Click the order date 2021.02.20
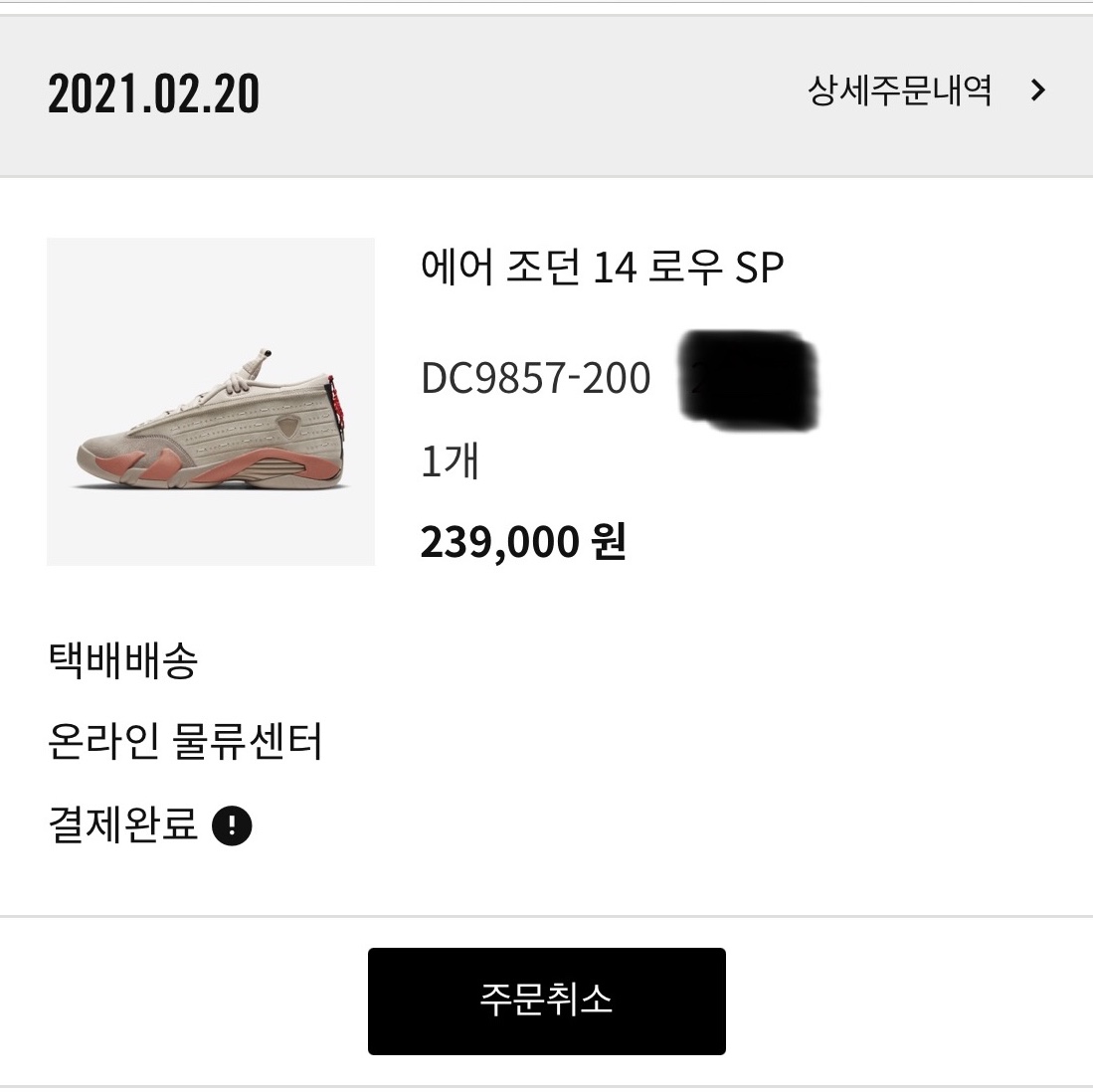The image size is (1093, 1092). [154, 94]
